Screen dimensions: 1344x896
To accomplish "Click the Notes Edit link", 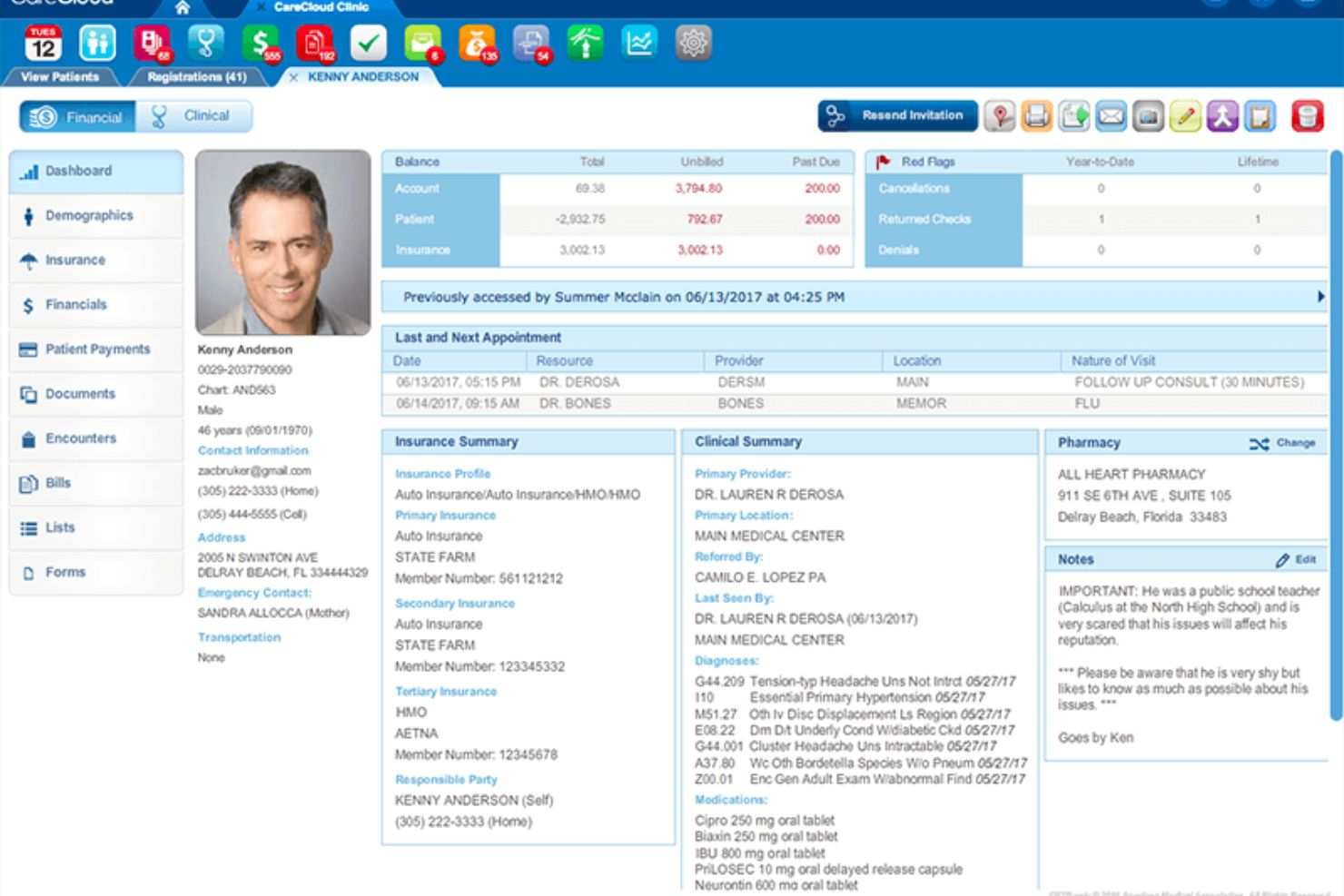I will pyautogui.click(x=1296, y=560).
